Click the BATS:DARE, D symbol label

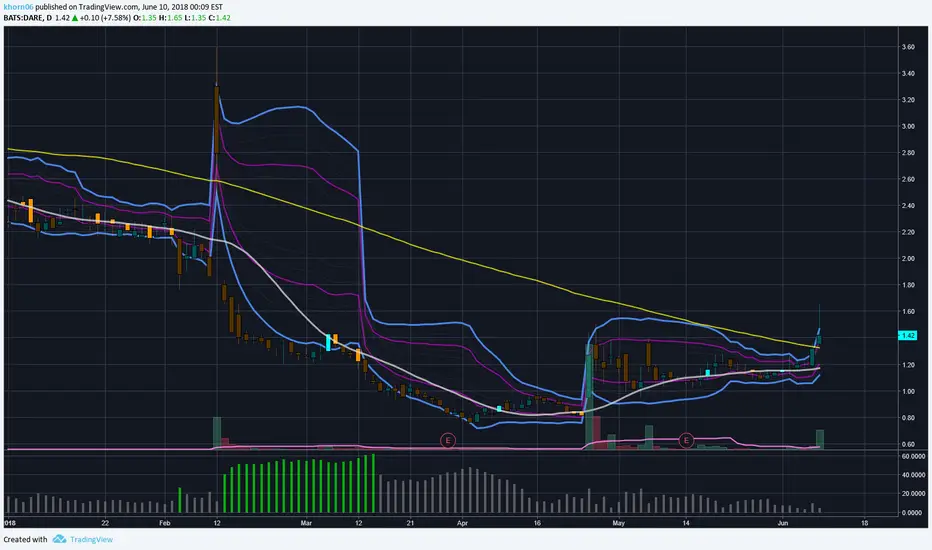pos(27,18)
